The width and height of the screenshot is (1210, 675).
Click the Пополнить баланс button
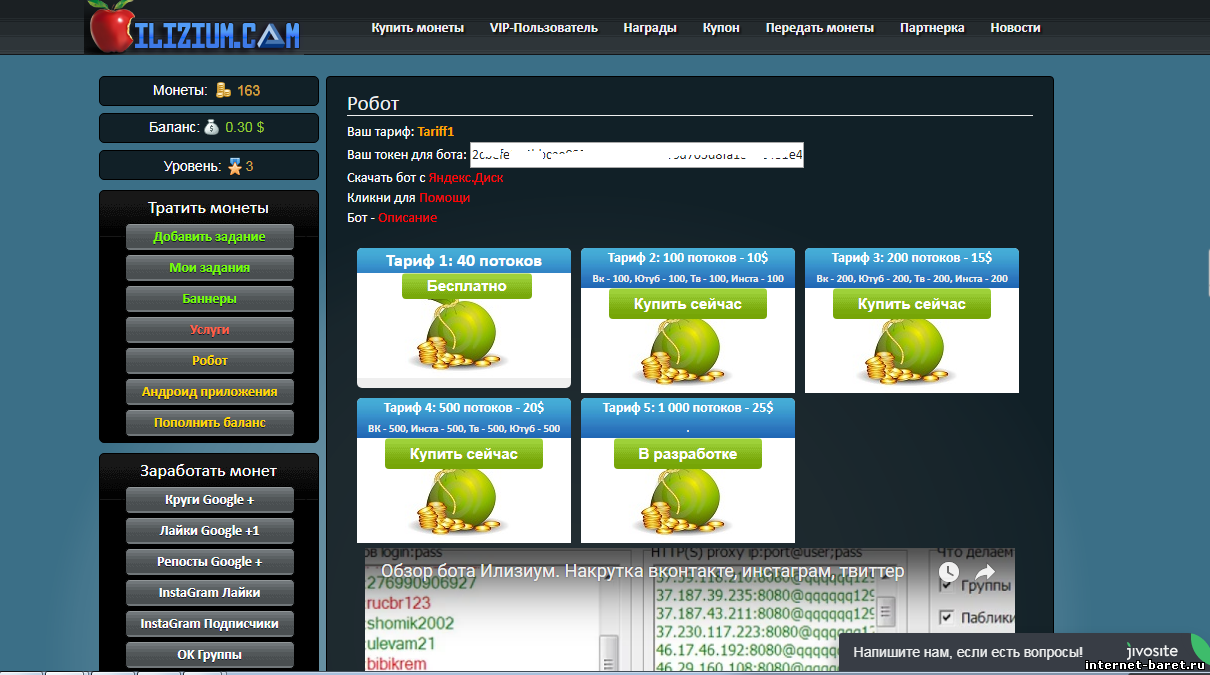point(210,423)
